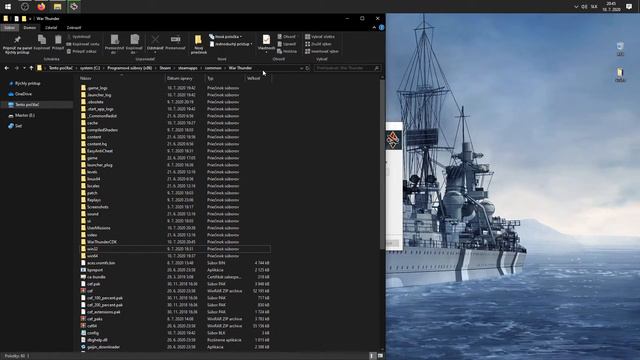Click common in the breadcrumb path
Image resolution: width=640 pixels, height=360 pixels.
213,68
